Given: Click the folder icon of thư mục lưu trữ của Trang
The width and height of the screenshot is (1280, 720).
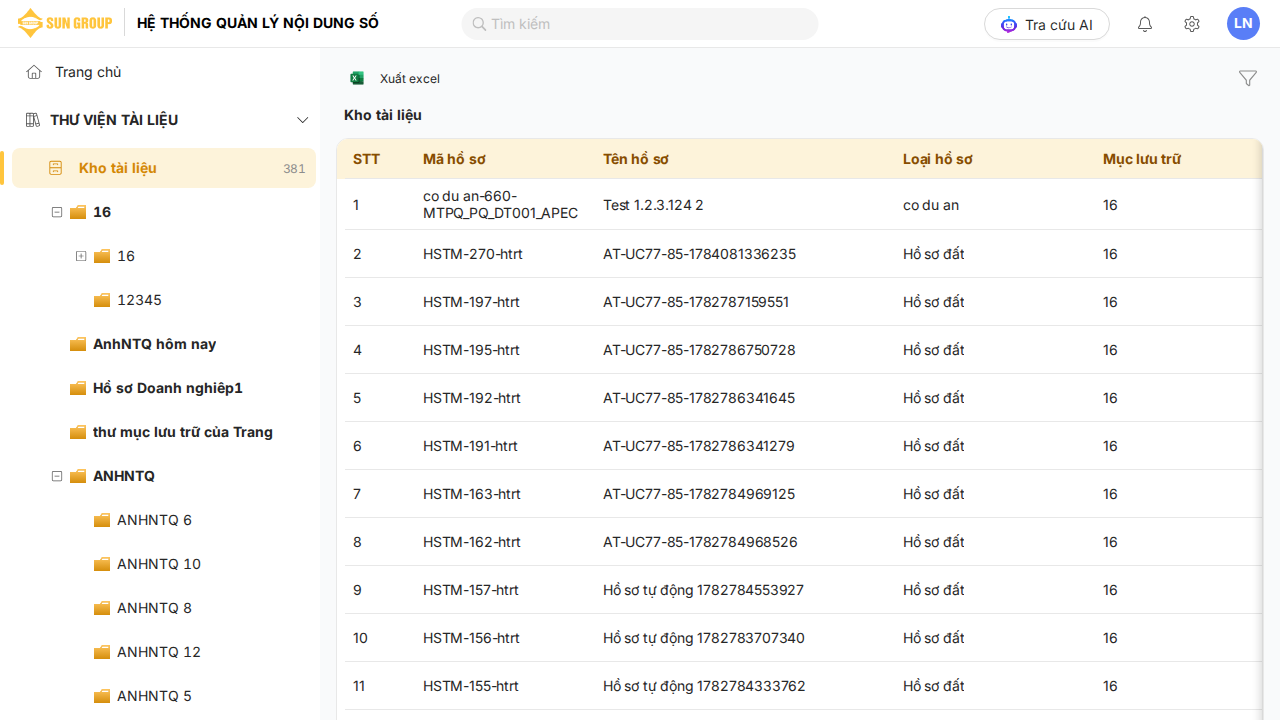Looking at the screenshot, I should point(78,432).
